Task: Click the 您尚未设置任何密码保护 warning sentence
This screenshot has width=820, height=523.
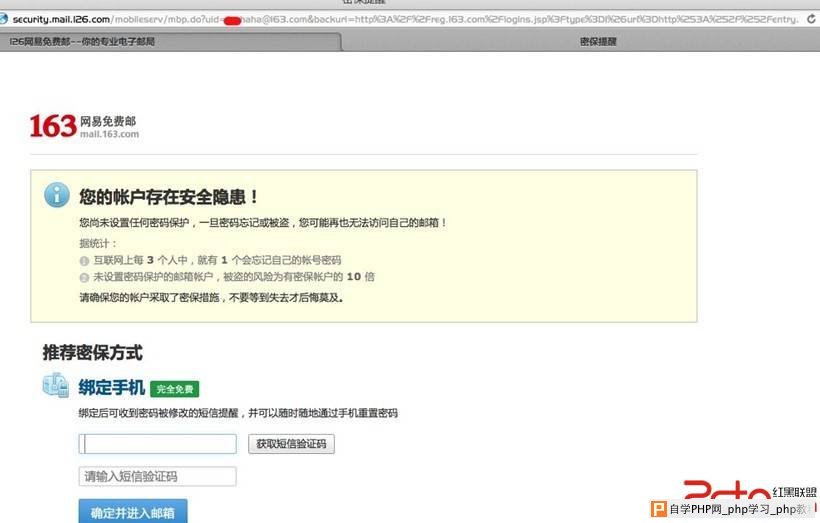Action: point(263,223)
